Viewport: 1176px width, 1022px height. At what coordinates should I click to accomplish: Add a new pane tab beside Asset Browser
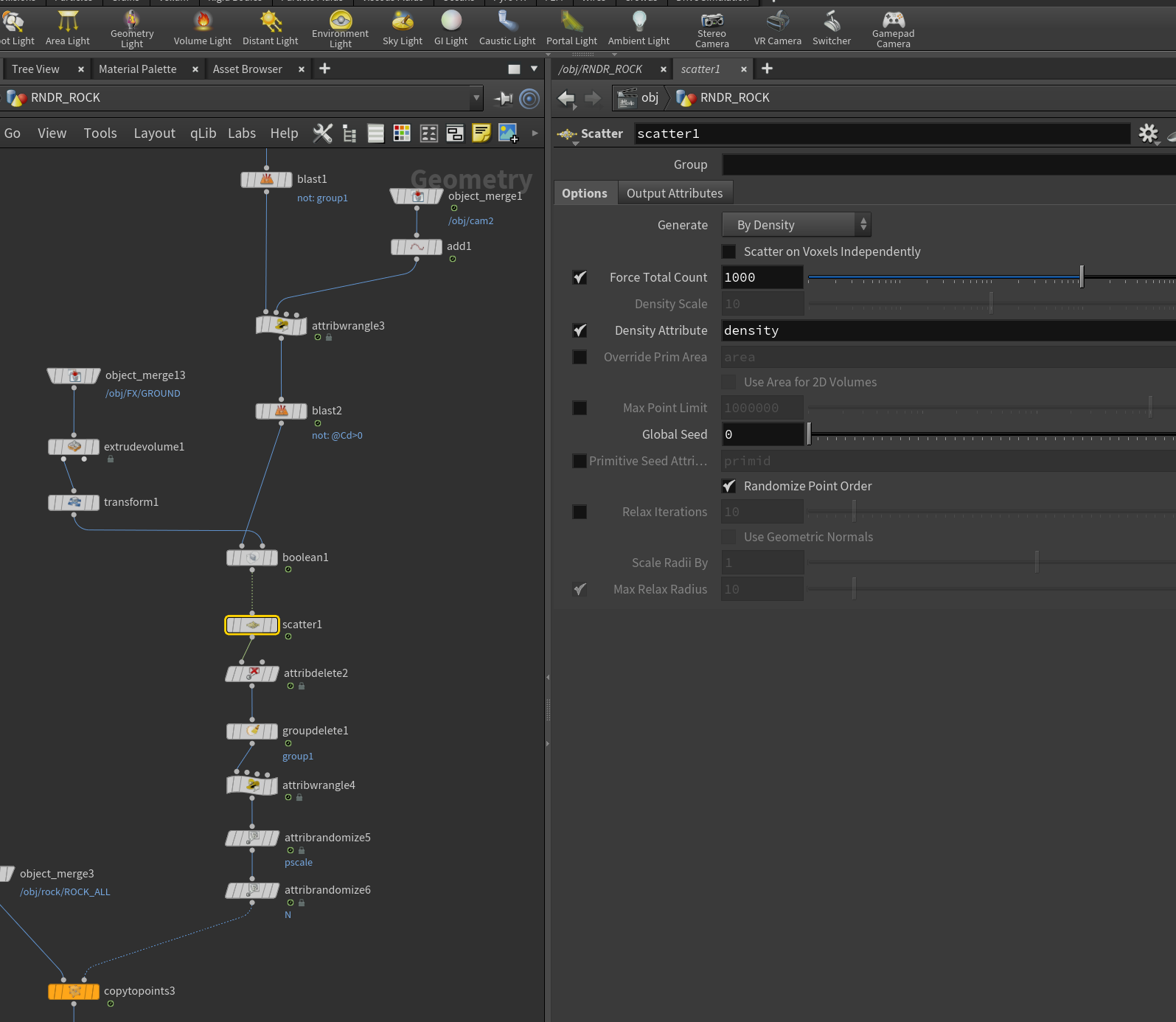click(x=324, y=69)
